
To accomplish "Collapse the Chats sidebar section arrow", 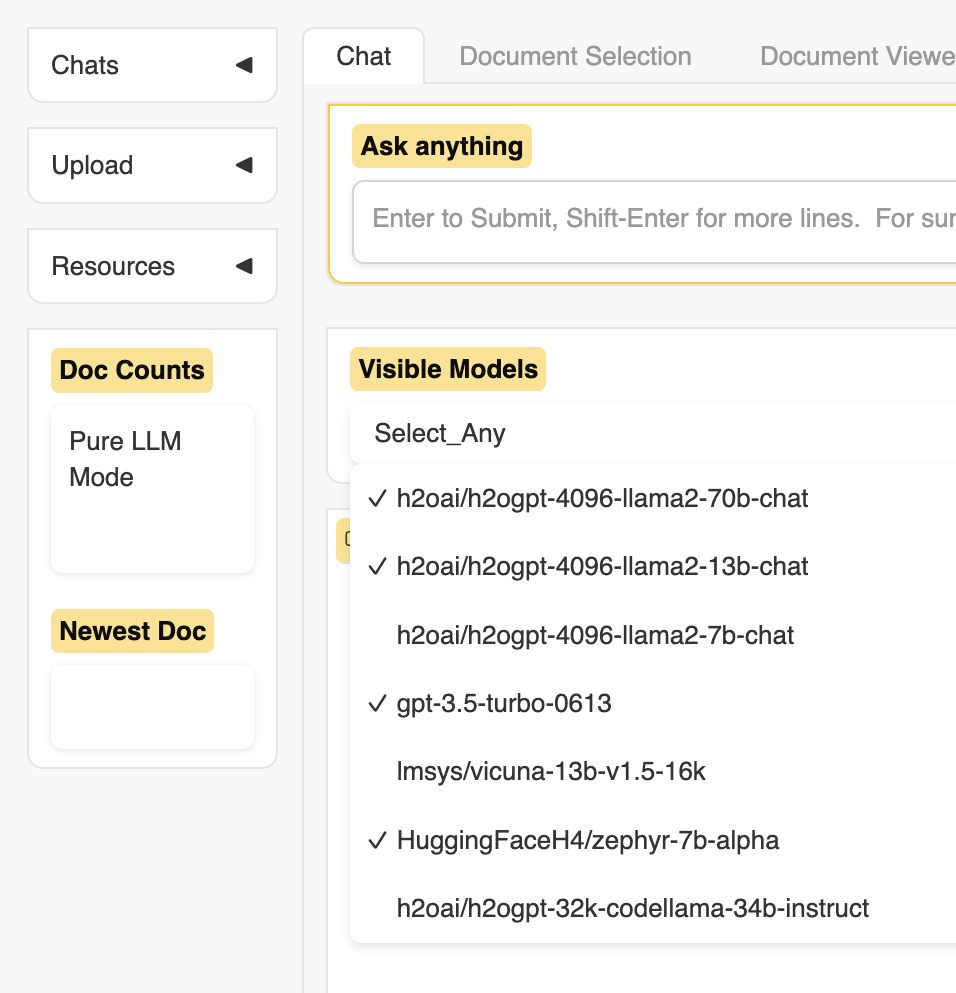I will pyautogui.click(x=244, y=65).
